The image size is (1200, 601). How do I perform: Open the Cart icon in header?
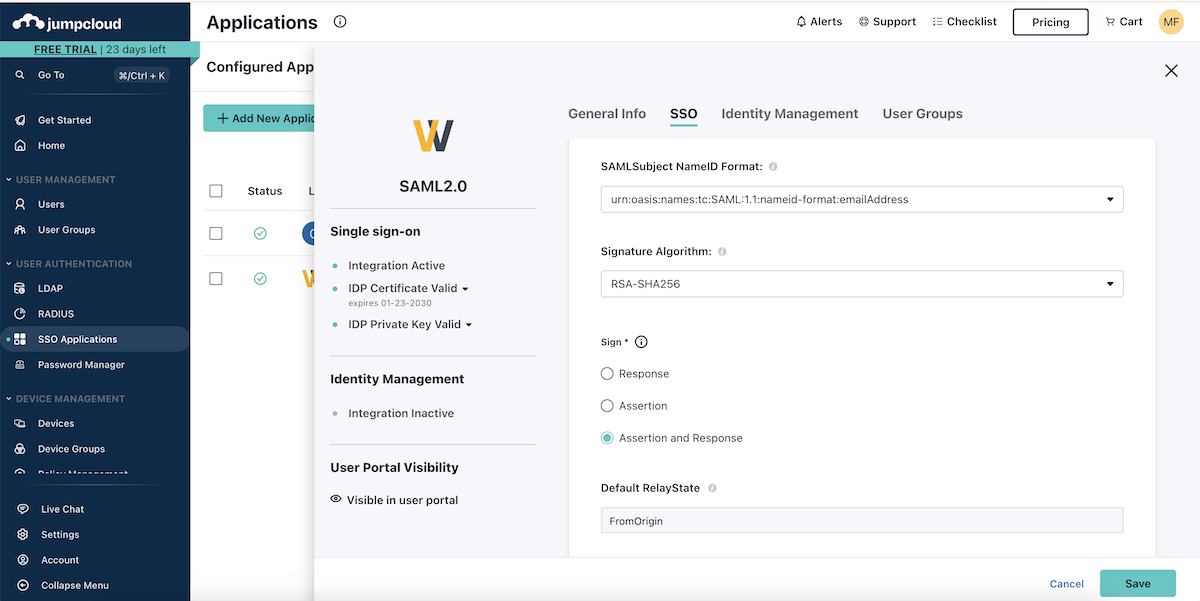tap(1110, 22)
